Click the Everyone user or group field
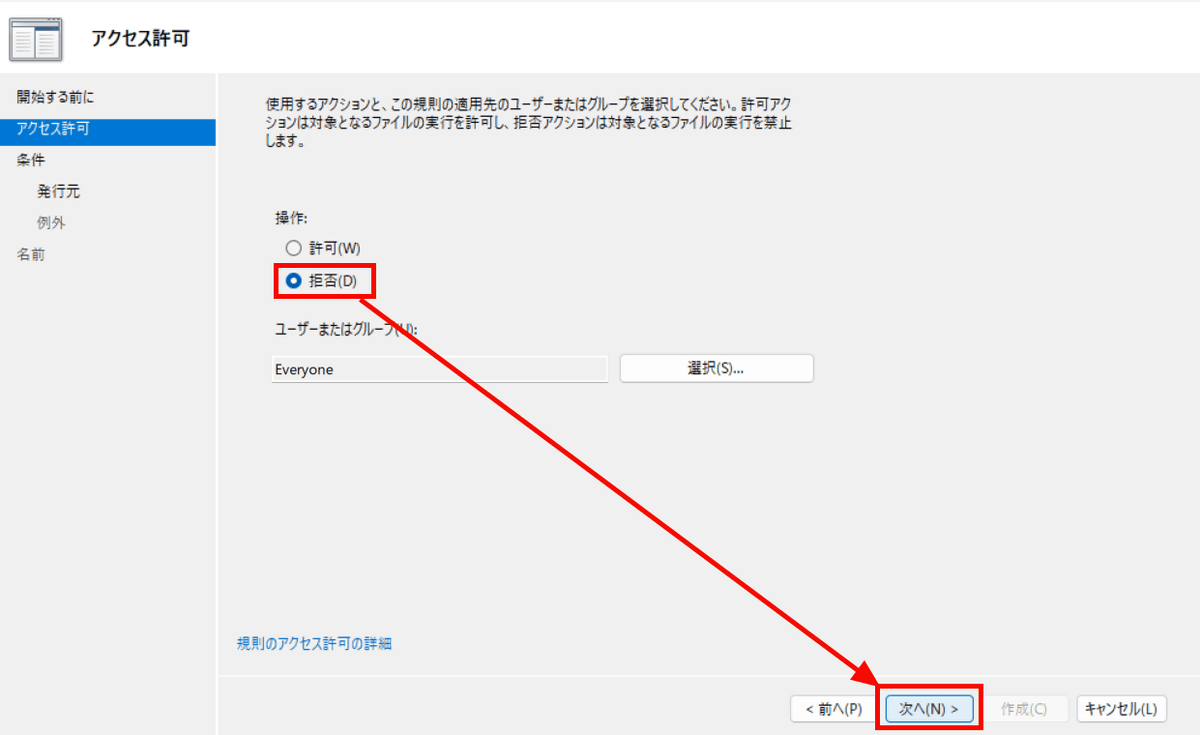The image size is (1200, 735). point(438,369)
